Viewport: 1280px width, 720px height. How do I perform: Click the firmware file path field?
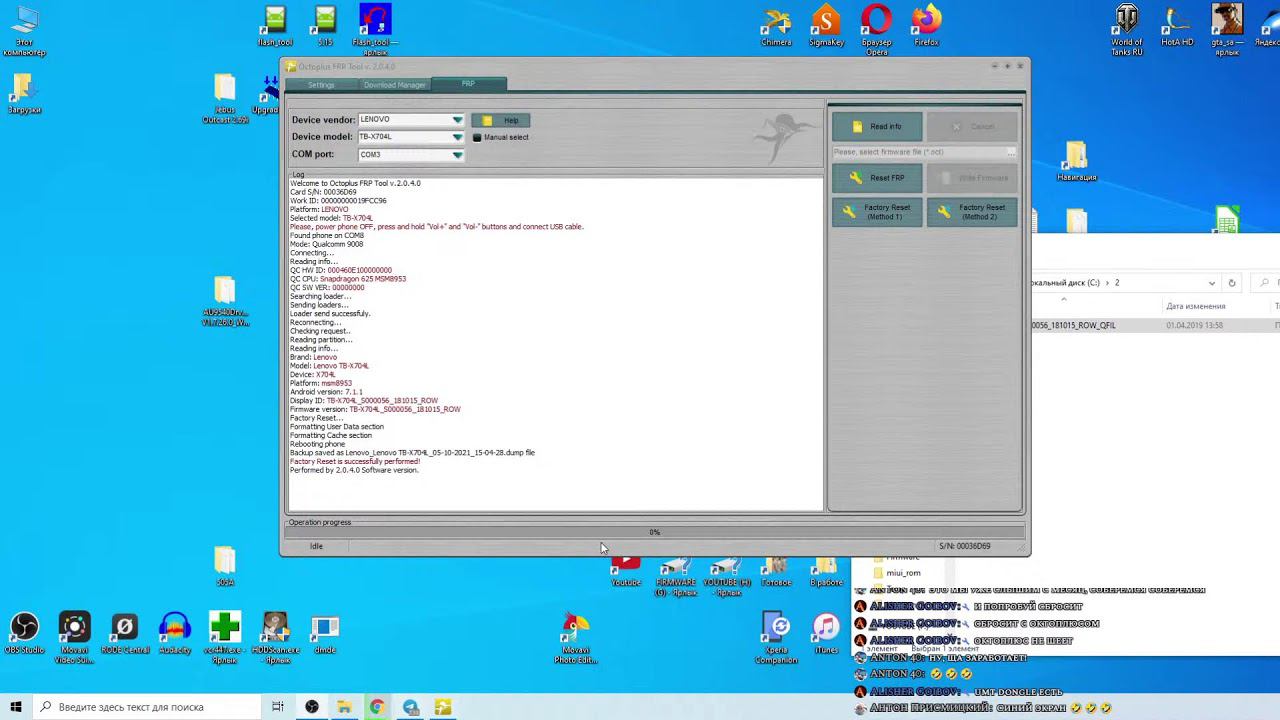(919, 152)
